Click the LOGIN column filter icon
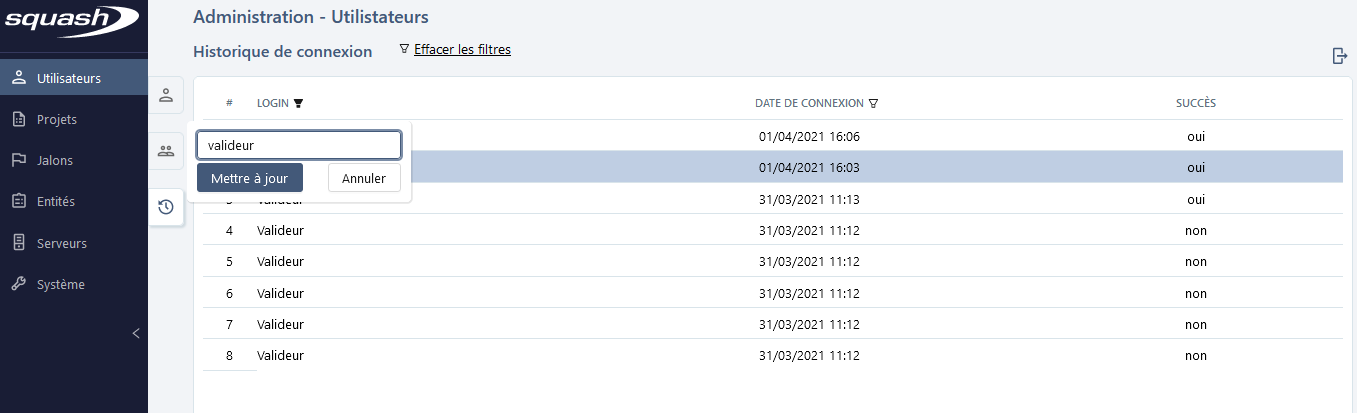Image resolution: width=1357 pixels, height=413 pixels. point(298,103)
